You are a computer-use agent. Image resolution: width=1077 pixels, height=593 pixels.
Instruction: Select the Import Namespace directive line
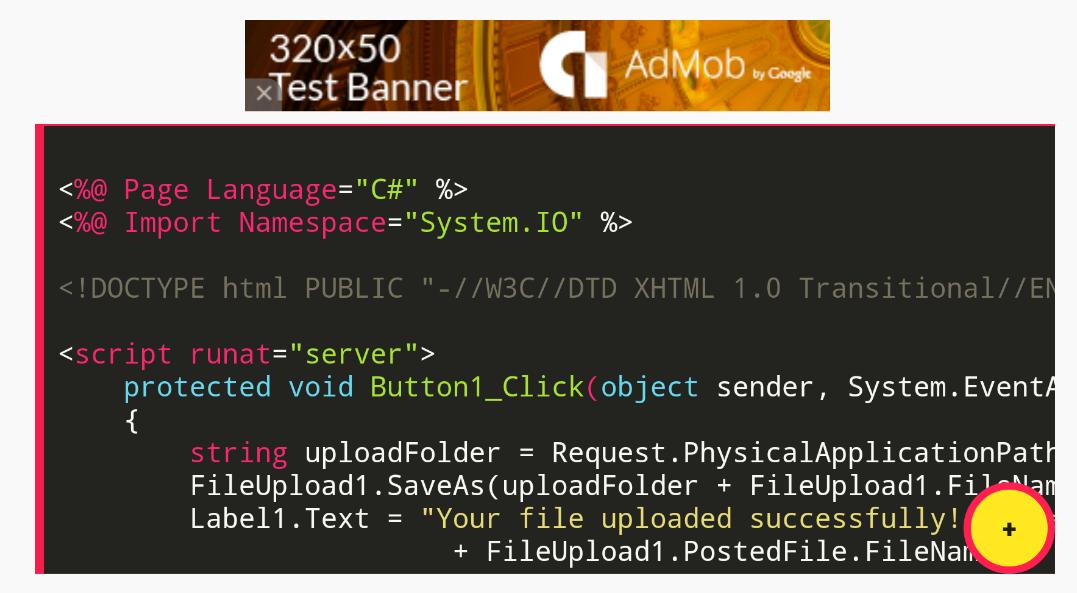(x=345, y=223)
